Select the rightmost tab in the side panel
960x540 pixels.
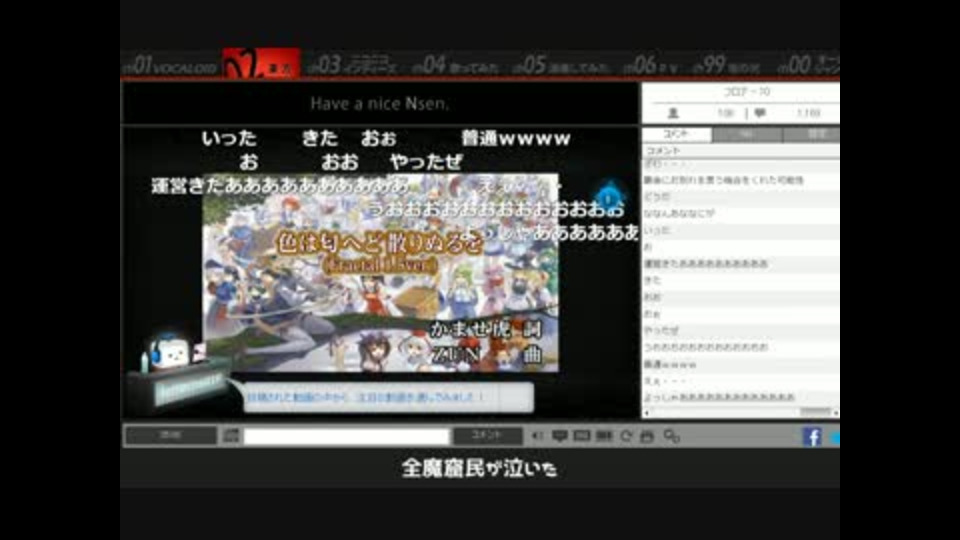click(812, 134)
